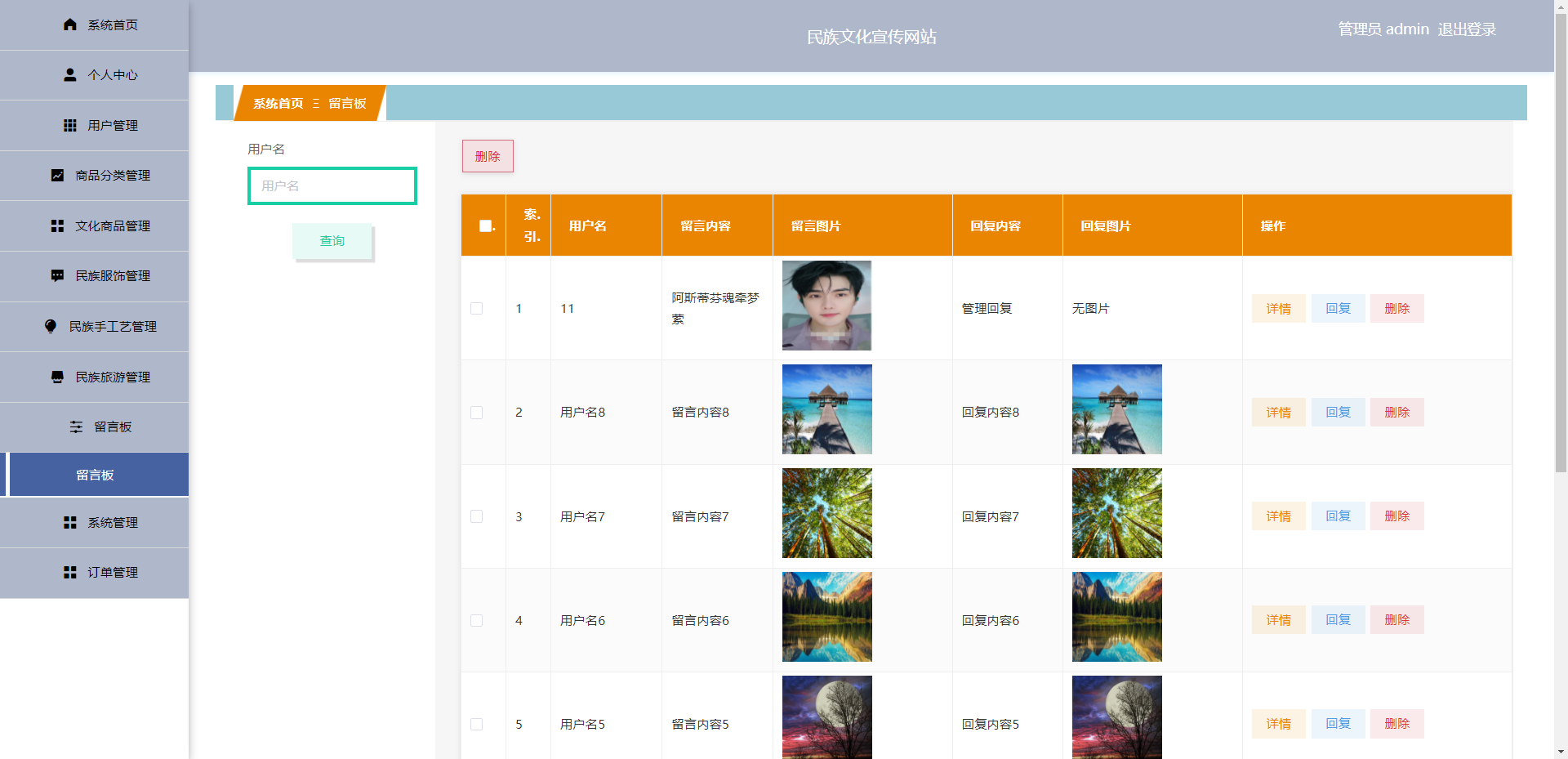The width and height of the screenshot is (1568, 759).
Task: Click 退出登录 link at top right
Action: pyautogui.click(x=1467, y=29)
